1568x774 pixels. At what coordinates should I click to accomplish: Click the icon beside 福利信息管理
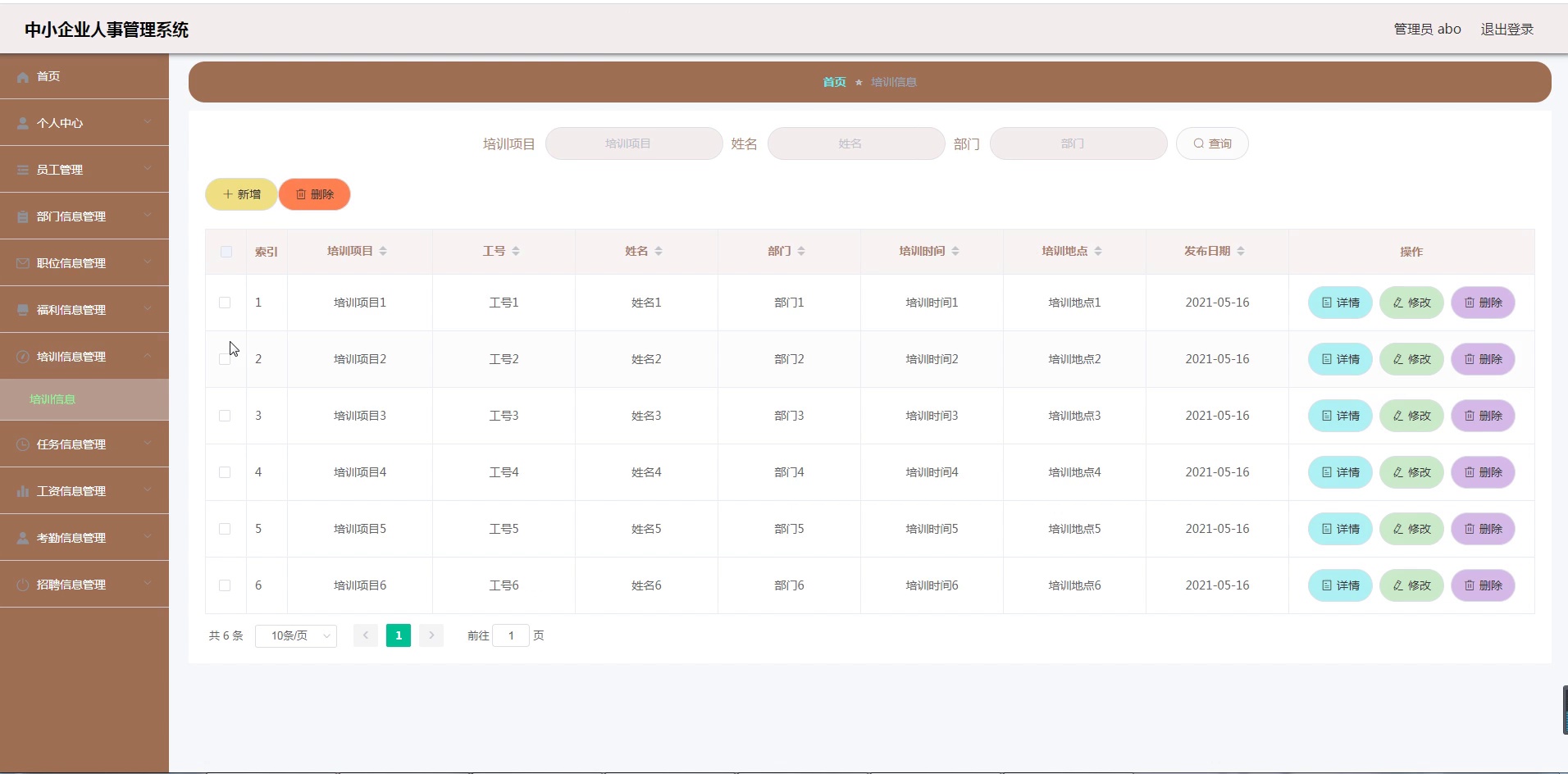(23, 311)
